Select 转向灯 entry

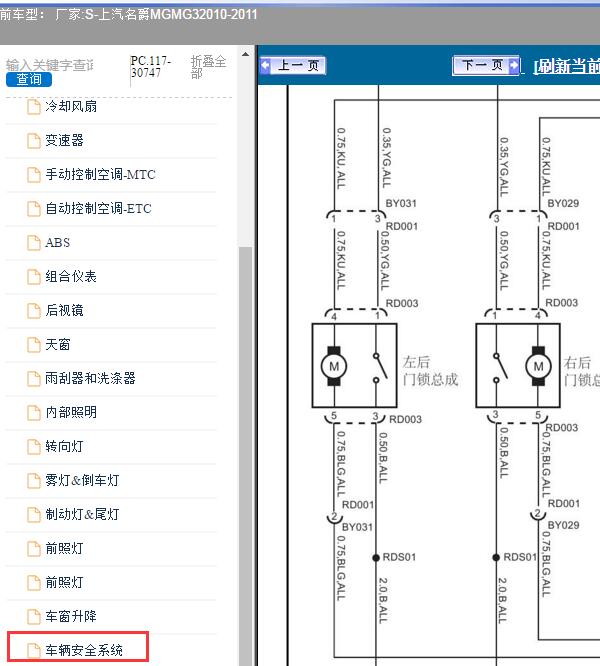(x=65, y=446)
